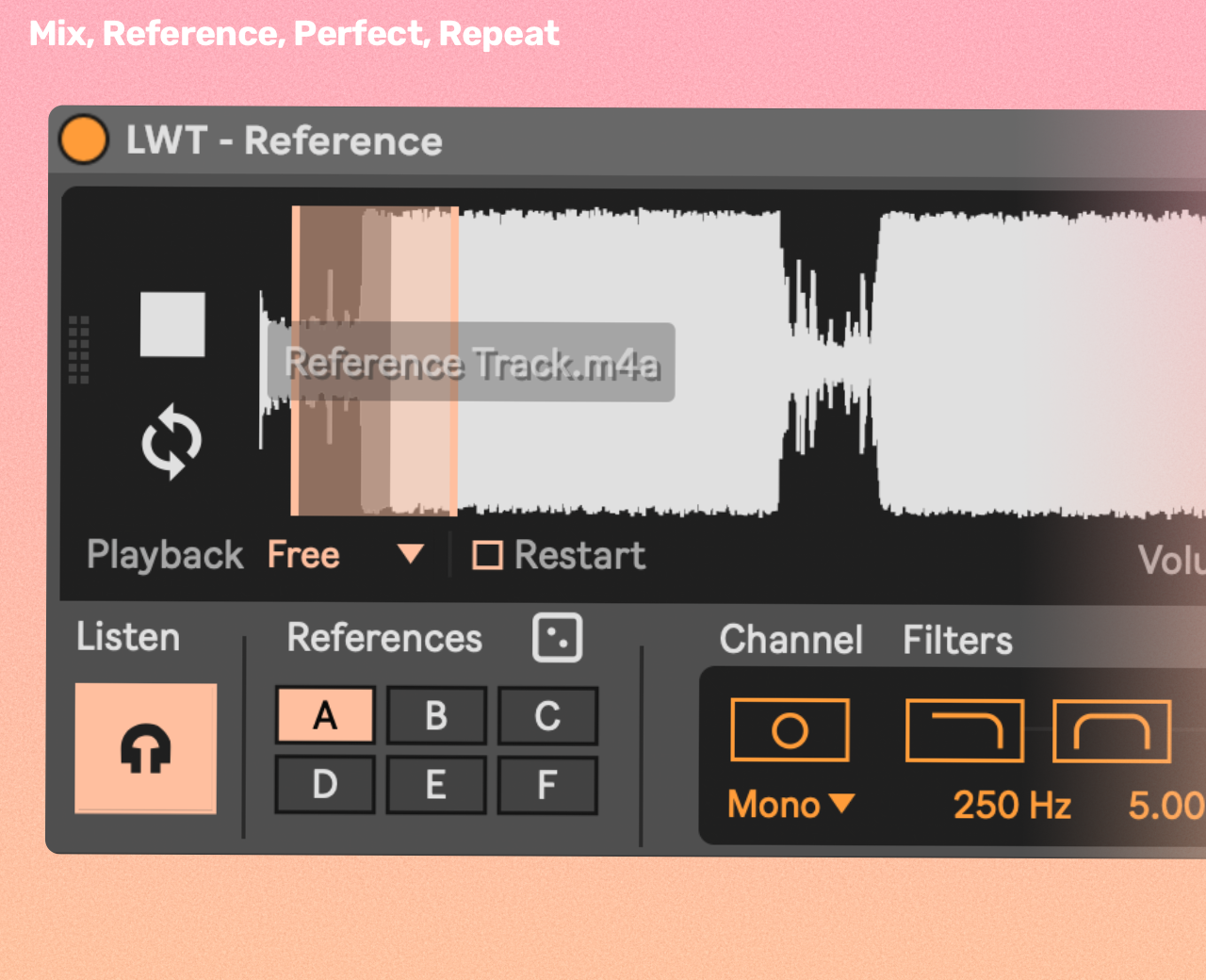Click the highlighted loop region in waveform
The height and width of the screenshot is (980, 1206).
[x=375, y=452]
